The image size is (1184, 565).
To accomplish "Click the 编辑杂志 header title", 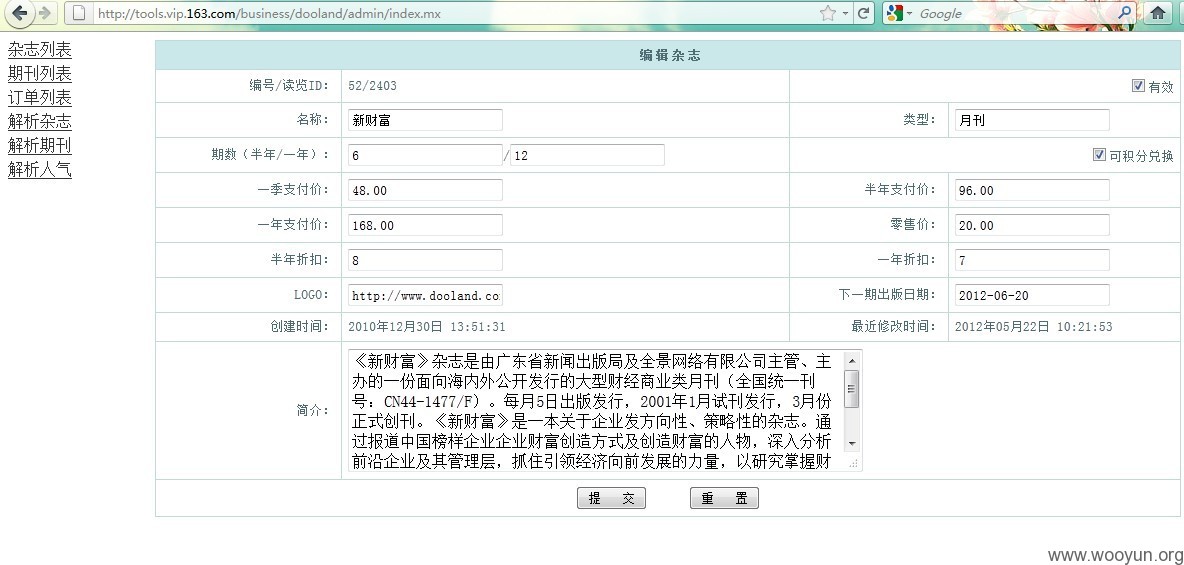I will (x=670, y=56).
